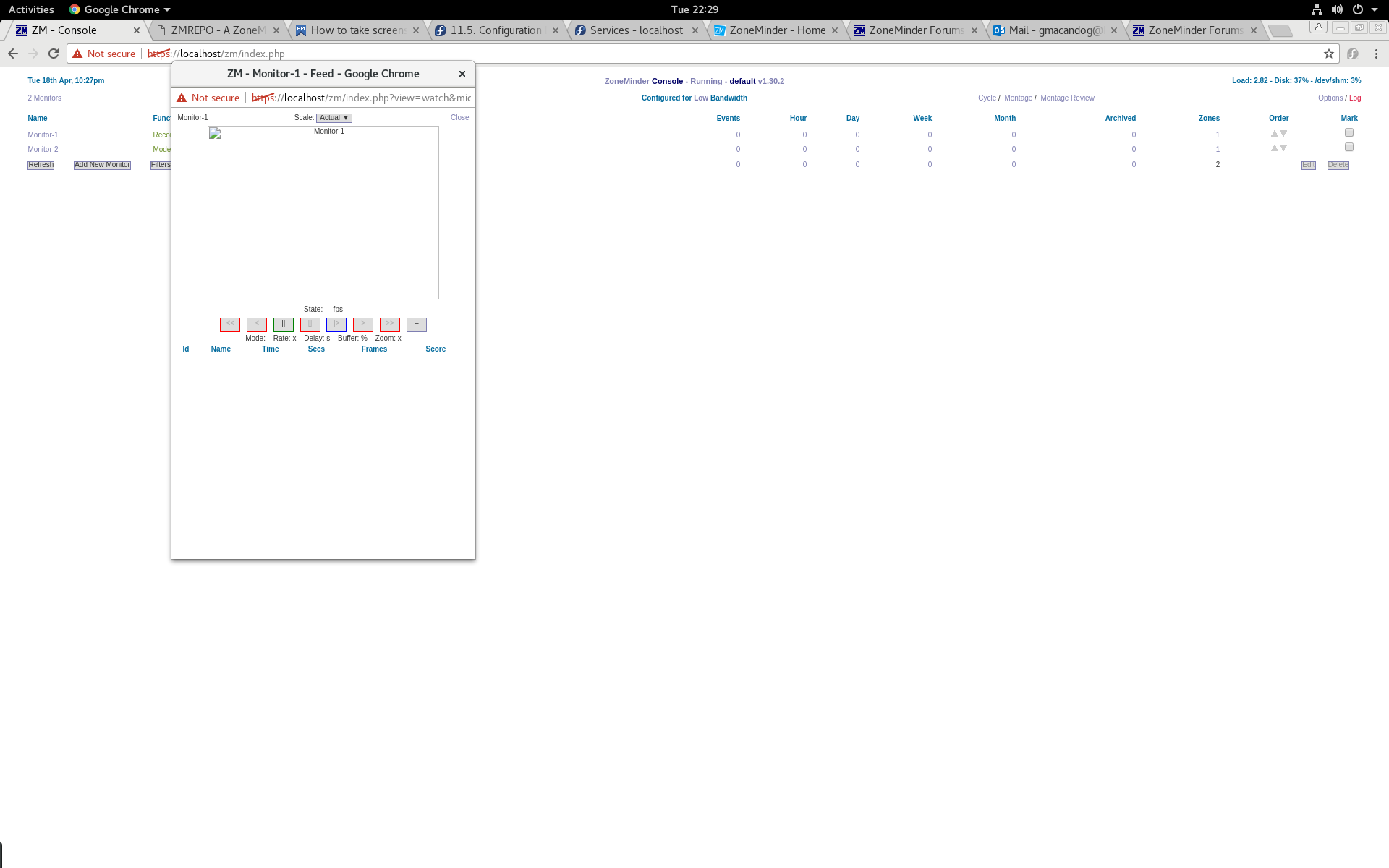Open the Activities overview
This screenshot has width=1389, height=868.
[x=31, y=9]
